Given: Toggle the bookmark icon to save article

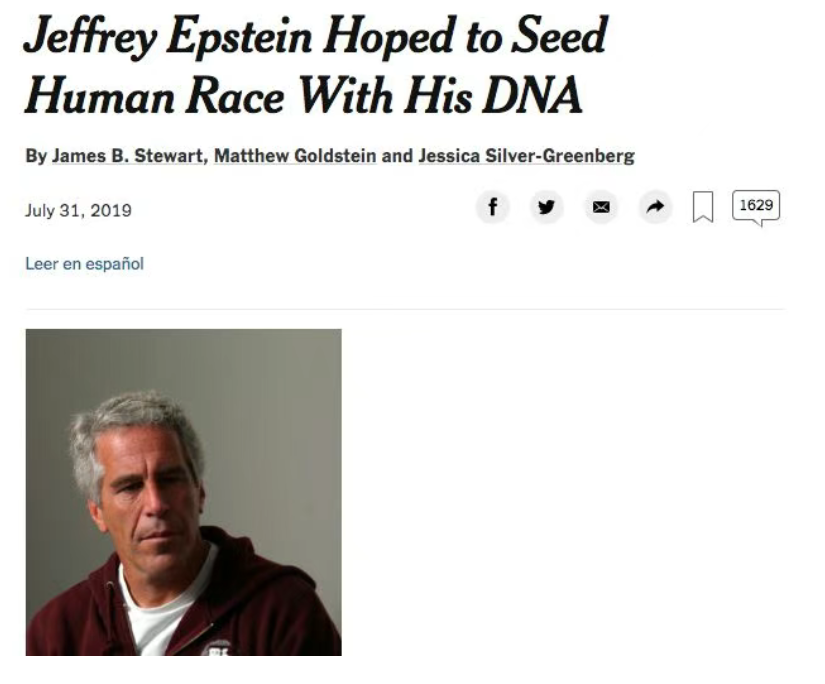Looking at the screenshot, I should click(x=704, y=208).
